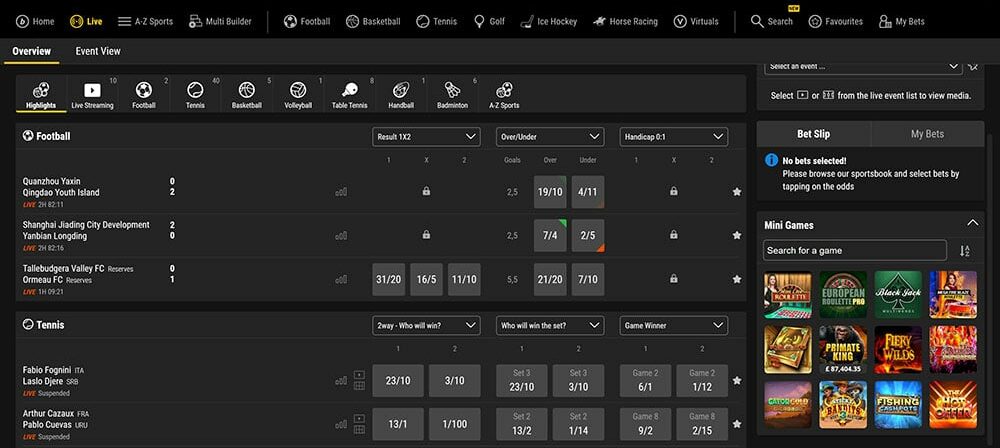Screen dimensions: 1000x448
Task: Open the Select an event dropdown
Action: coord(863,66)
